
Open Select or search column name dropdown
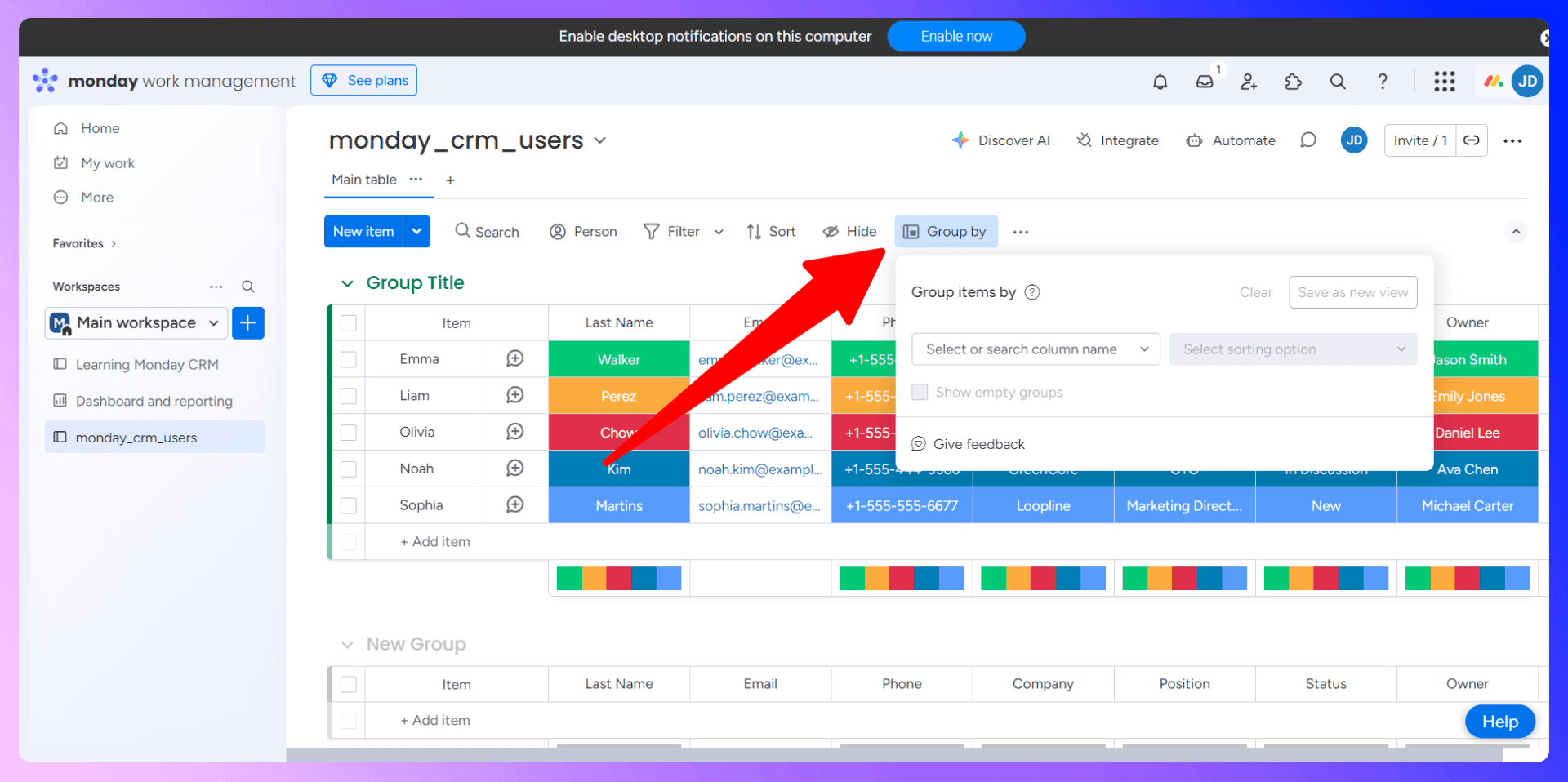click(1036, 349)
